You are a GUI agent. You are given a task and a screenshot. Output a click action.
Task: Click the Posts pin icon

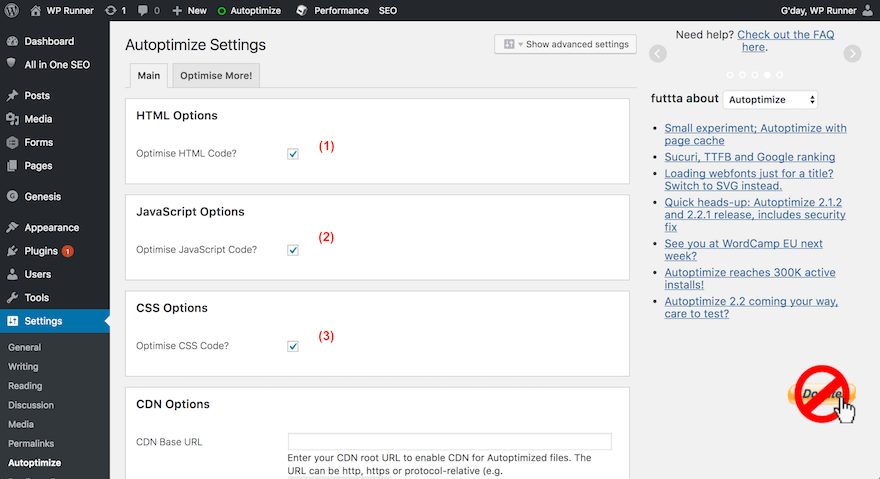pos(12,95)
